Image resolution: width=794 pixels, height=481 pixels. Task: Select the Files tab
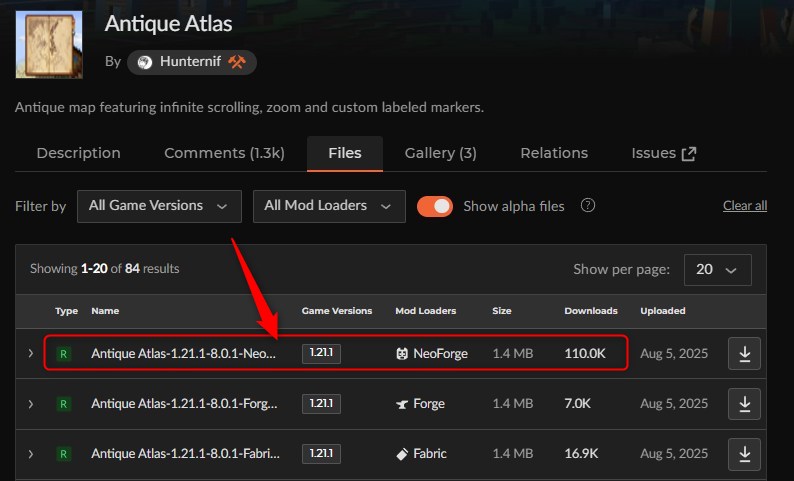click(345, 153)
